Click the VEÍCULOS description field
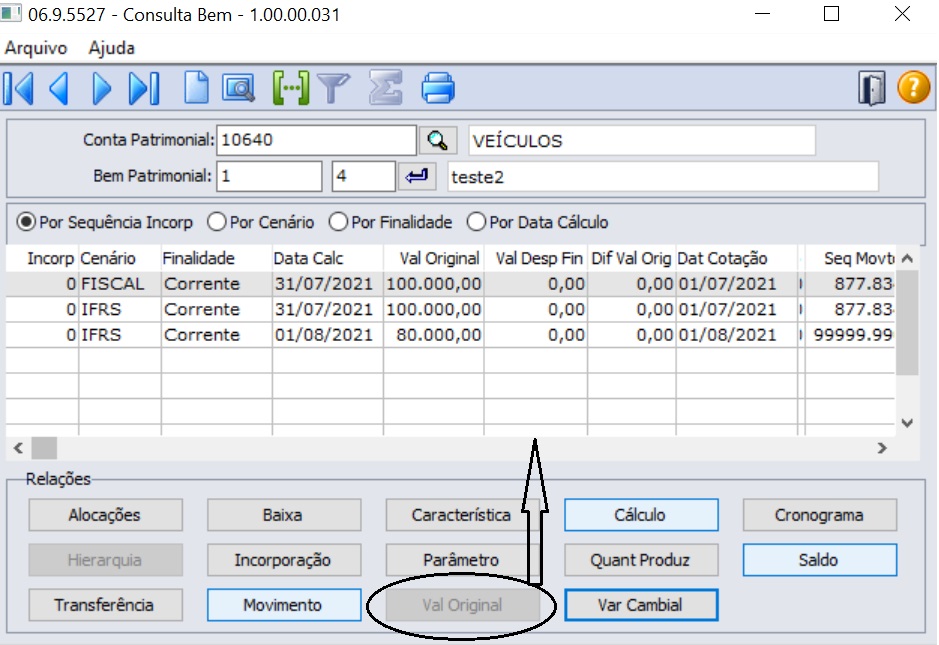Viewport: 939px width, 645px height. click(641, 141)
